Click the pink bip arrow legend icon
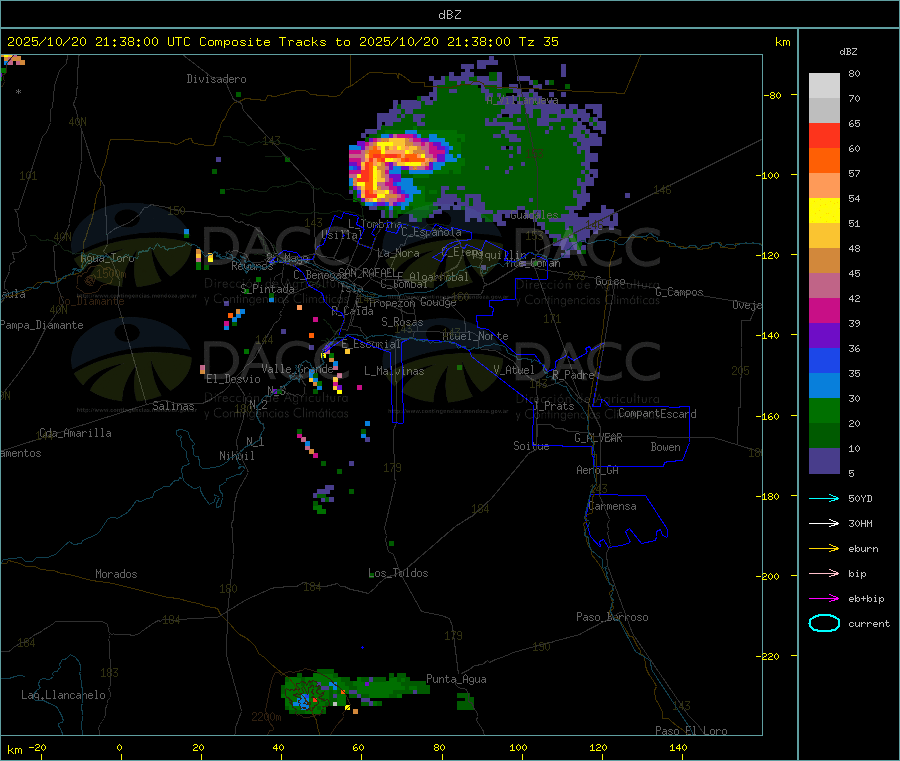Image resolution: width=900 pixels, height=761 pixels. [x=824, y=573]
